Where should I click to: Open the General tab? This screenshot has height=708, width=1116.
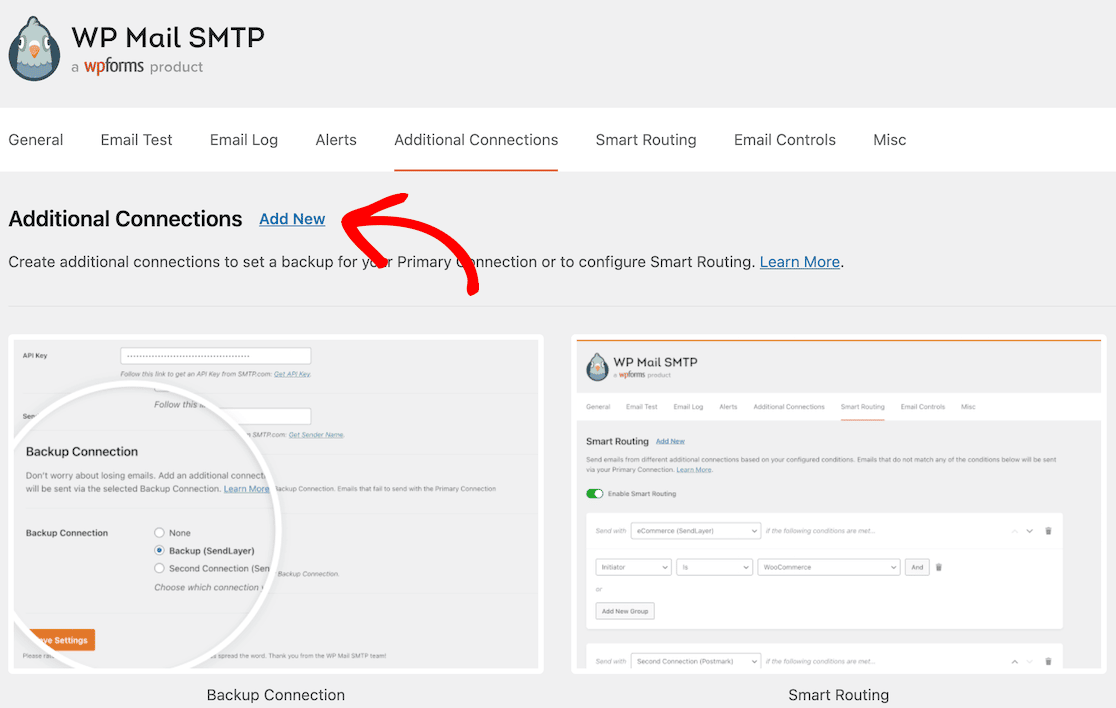pos(36,140)
